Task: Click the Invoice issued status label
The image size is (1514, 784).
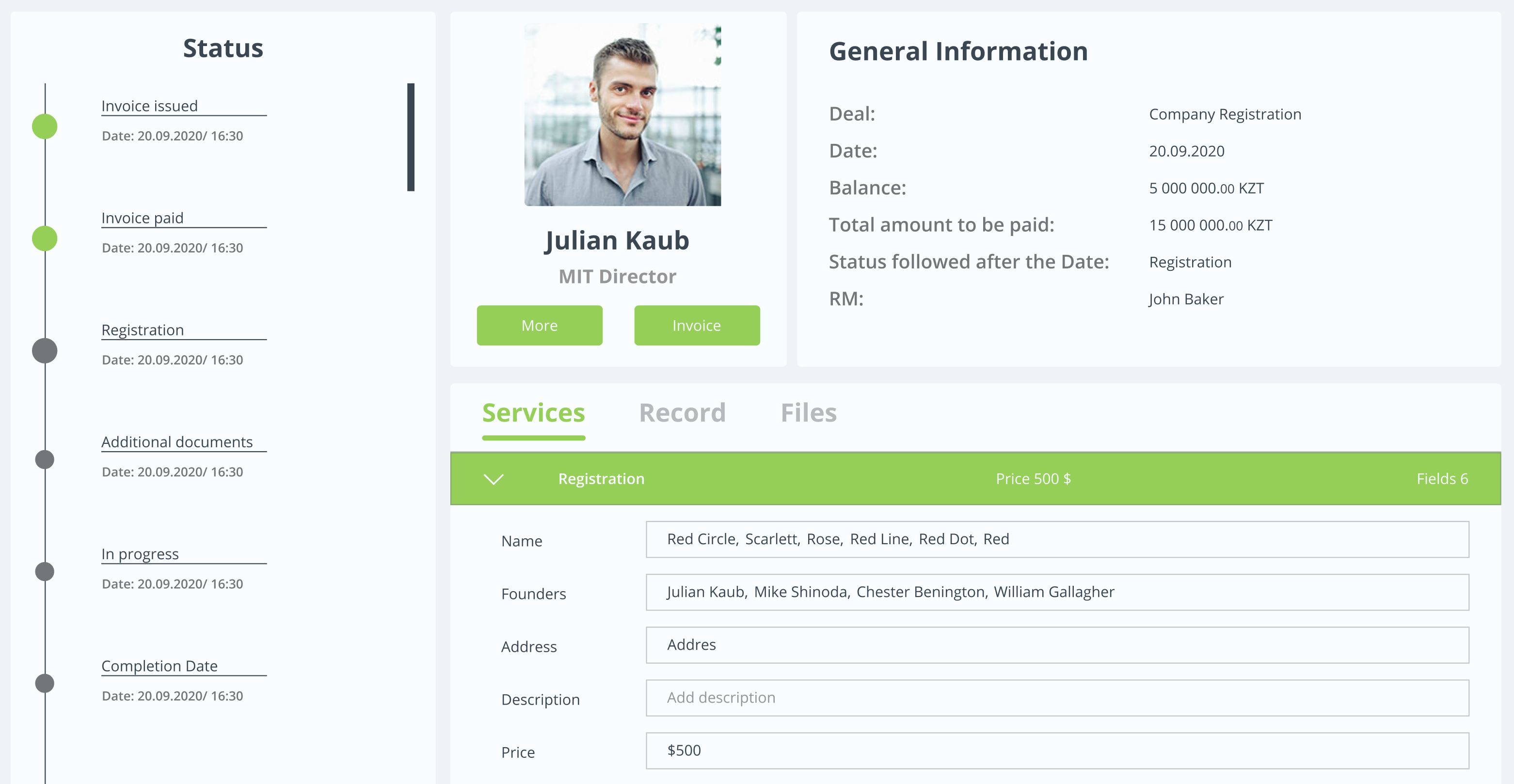Action: (149, 106)
